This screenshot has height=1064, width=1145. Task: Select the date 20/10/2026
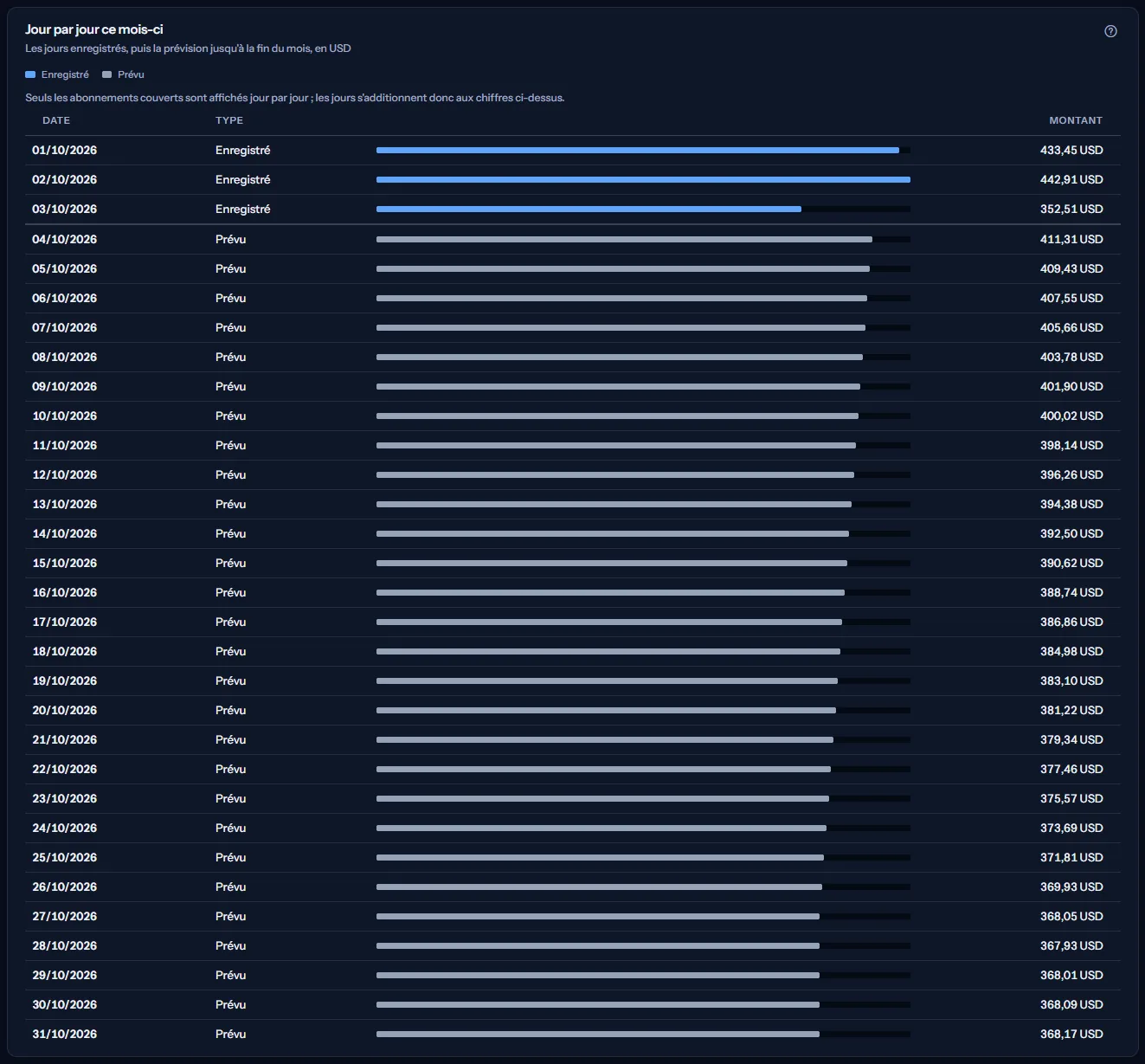point(65,710)
